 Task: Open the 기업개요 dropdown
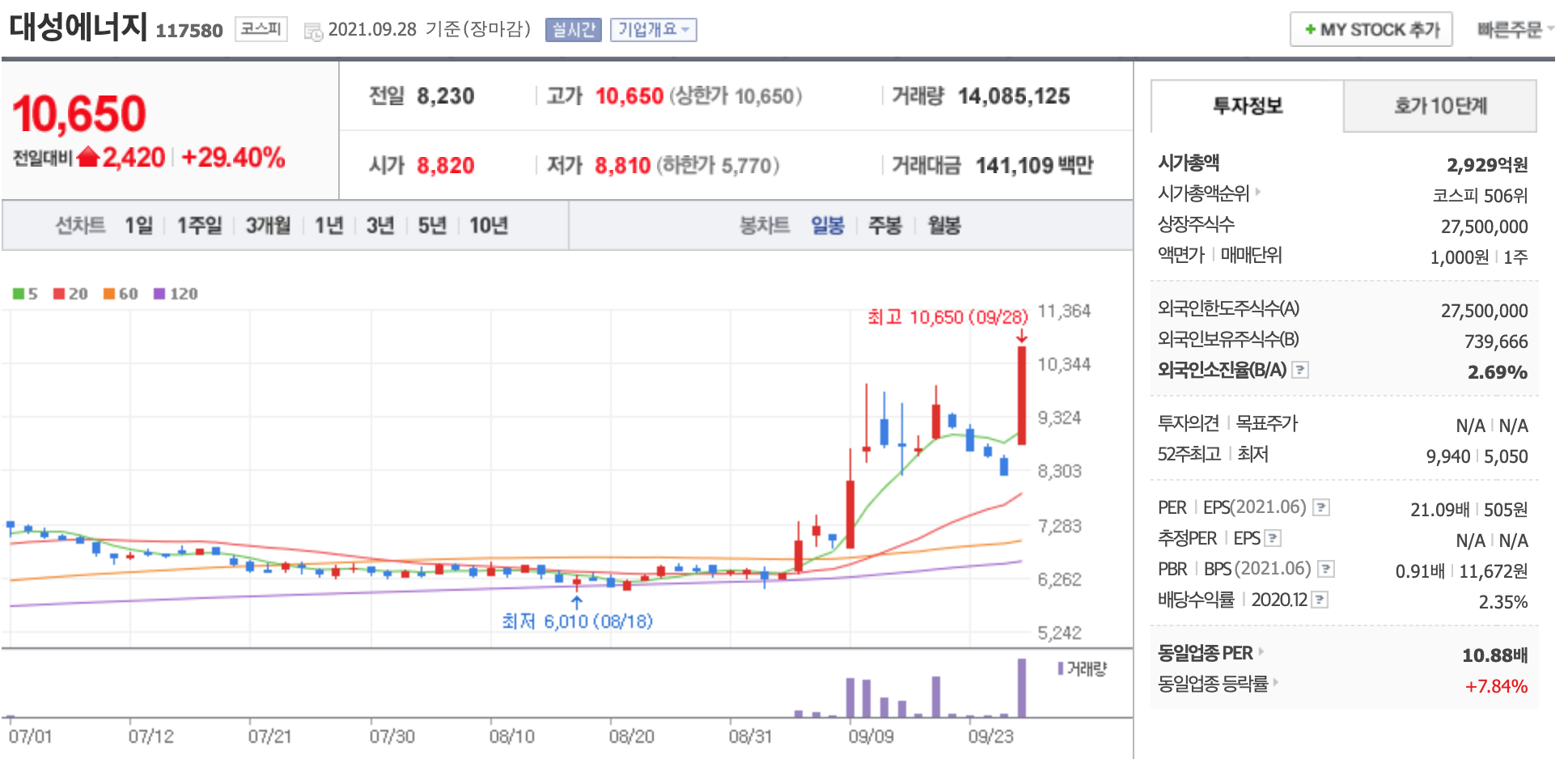click(654, 30)
